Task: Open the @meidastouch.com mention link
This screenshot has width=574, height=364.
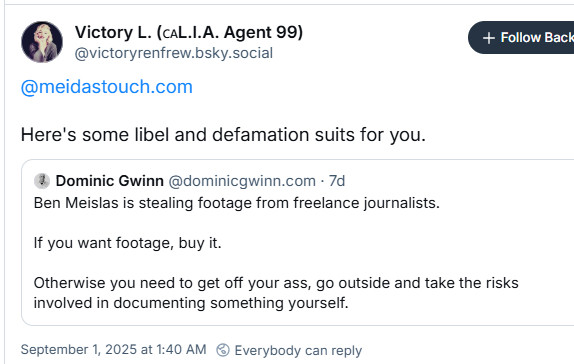Action: 107,87
